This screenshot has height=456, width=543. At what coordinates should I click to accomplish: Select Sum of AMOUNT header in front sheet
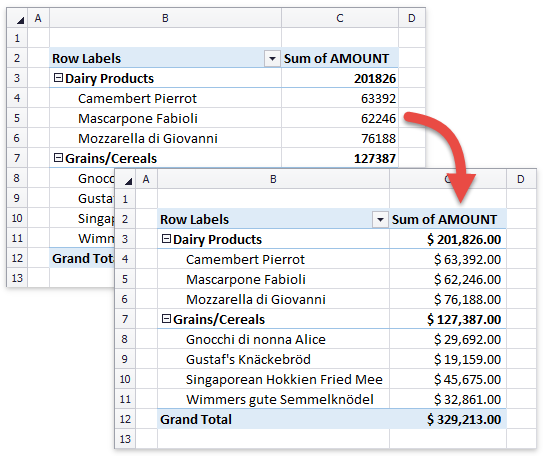448,219
